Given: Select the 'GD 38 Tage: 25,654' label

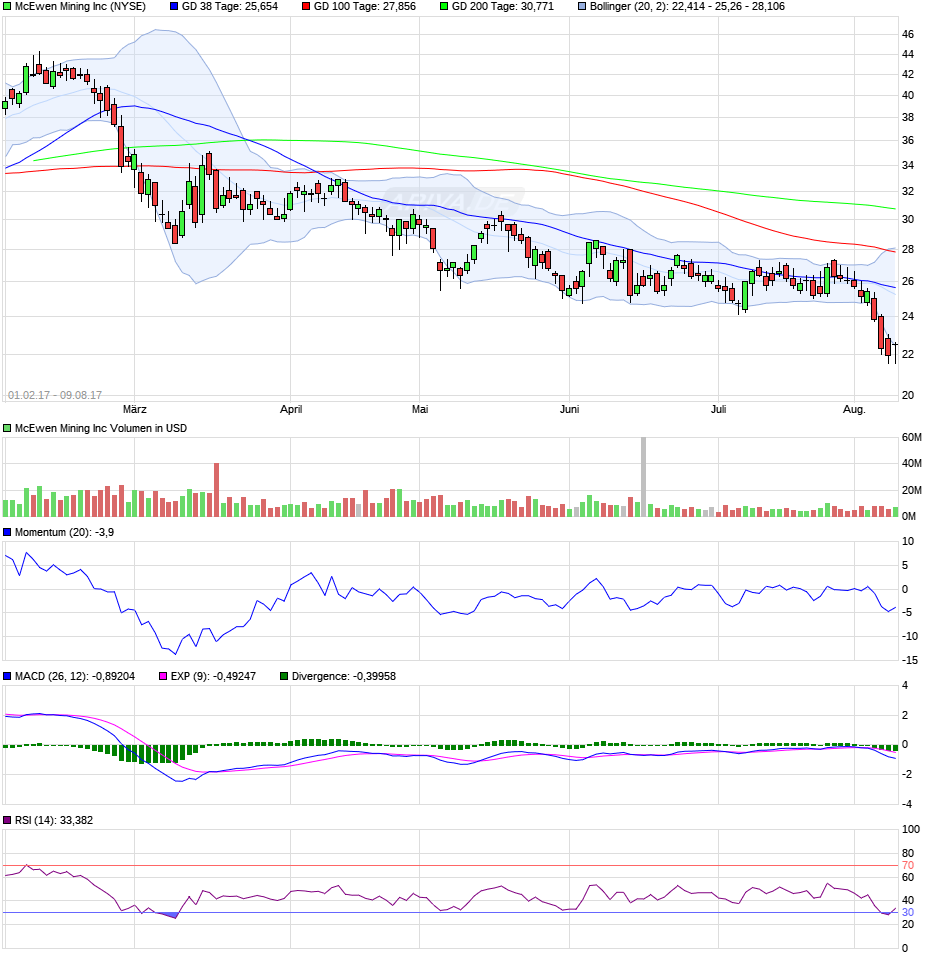Looking at the screenshot, I should point(230,7).
